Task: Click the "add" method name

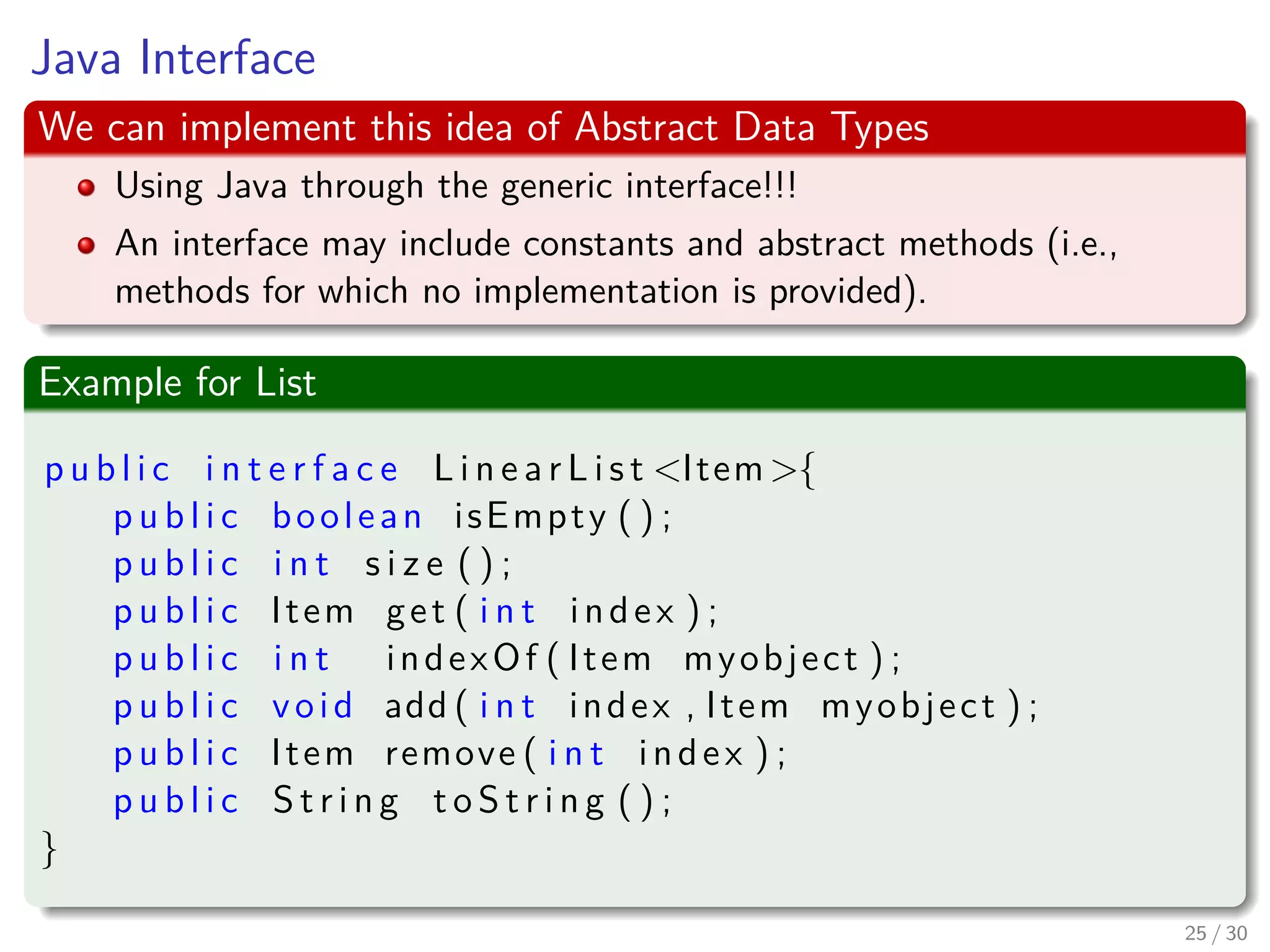Action: coord(415,707)
